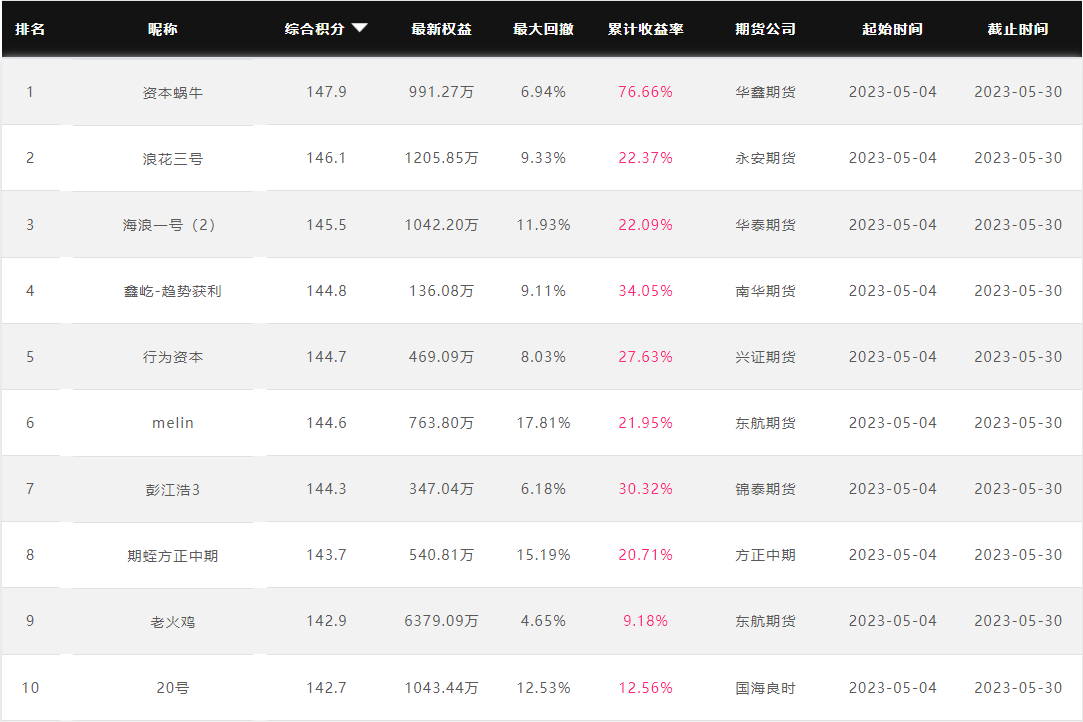Screen dimensions: 1083x722
Task: Select company 华鑫期货
Action: [765, 92]
